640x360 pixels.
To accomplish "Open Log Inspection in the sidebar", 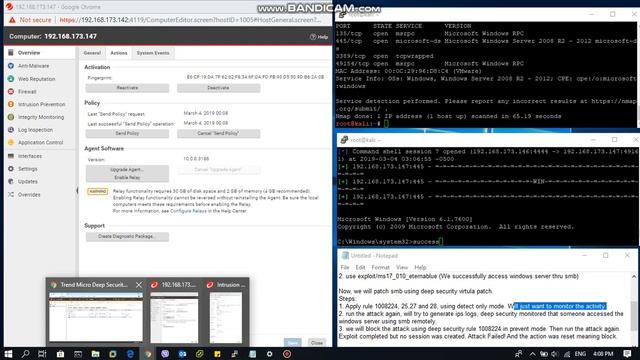I will [35, 130].
